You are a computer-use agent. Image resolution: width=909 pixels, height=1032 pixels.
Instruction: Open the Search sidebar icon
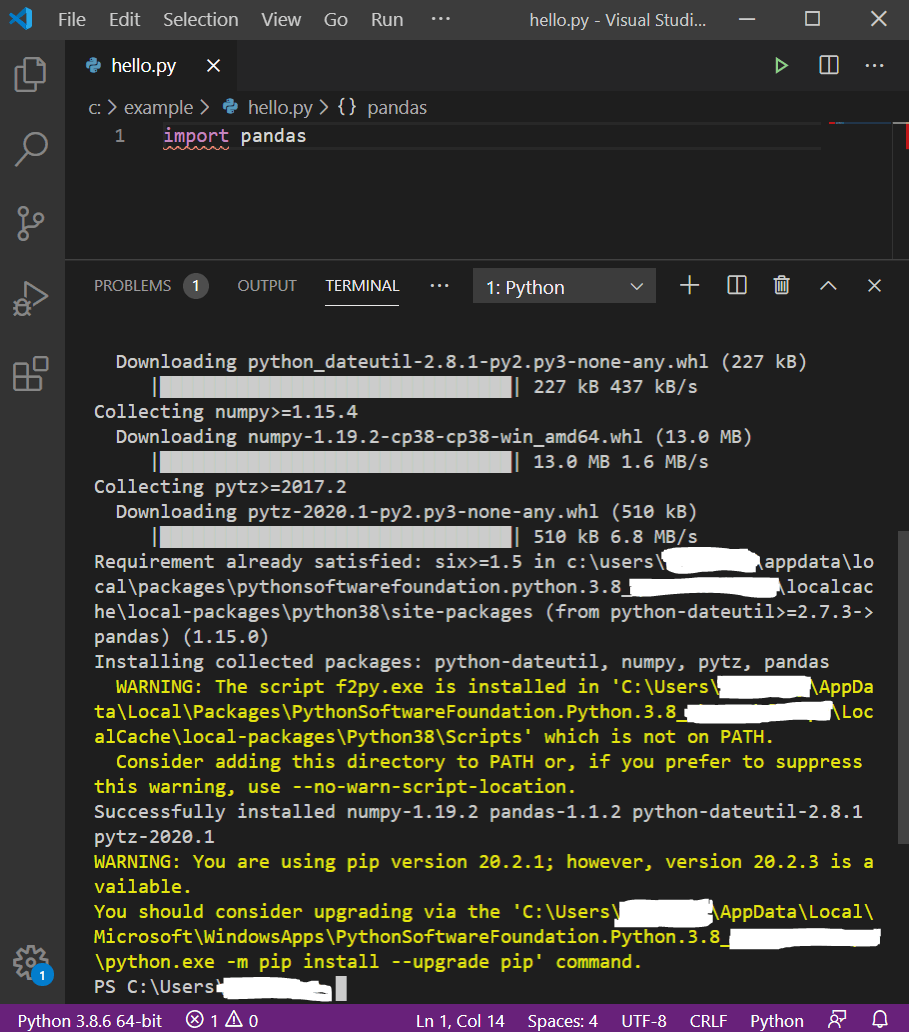coord(30,148)
